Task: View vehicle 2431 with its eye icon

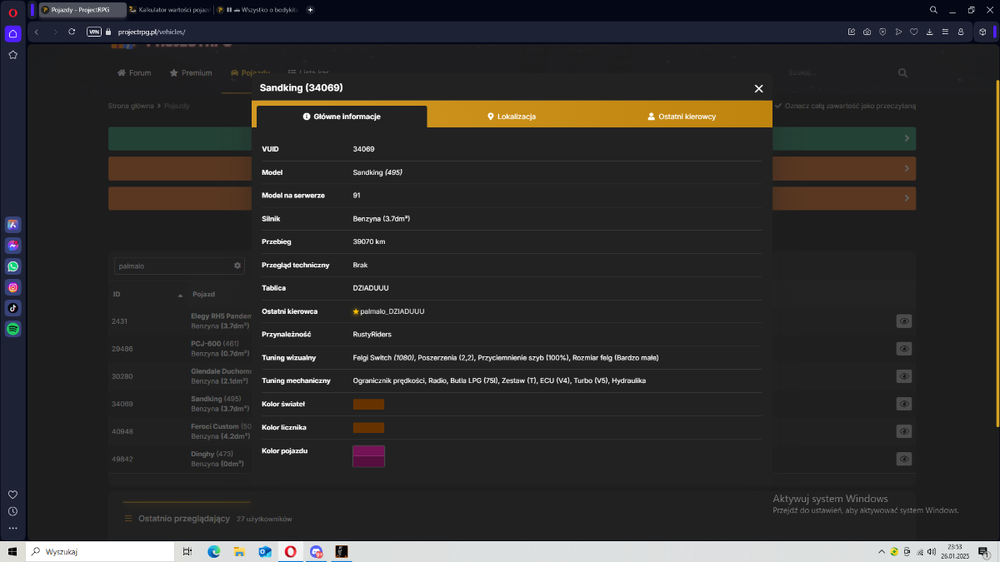Action: tap(904, 322)
